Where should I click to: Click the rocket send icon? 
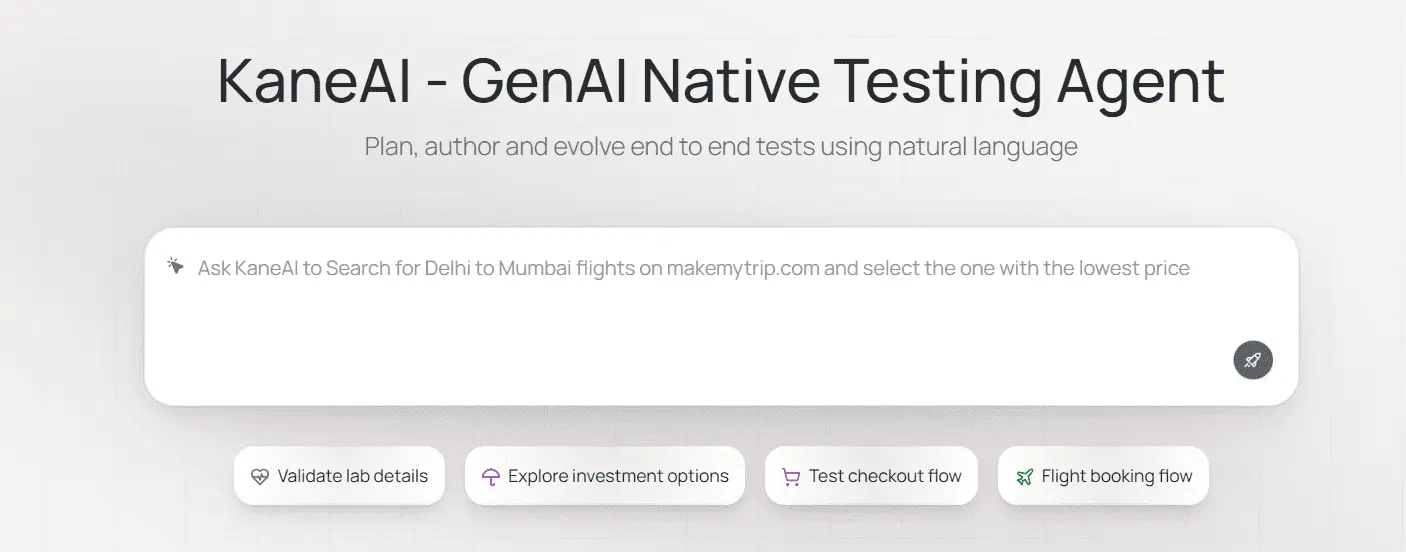pyautogui.click(x=1252, y=360)
